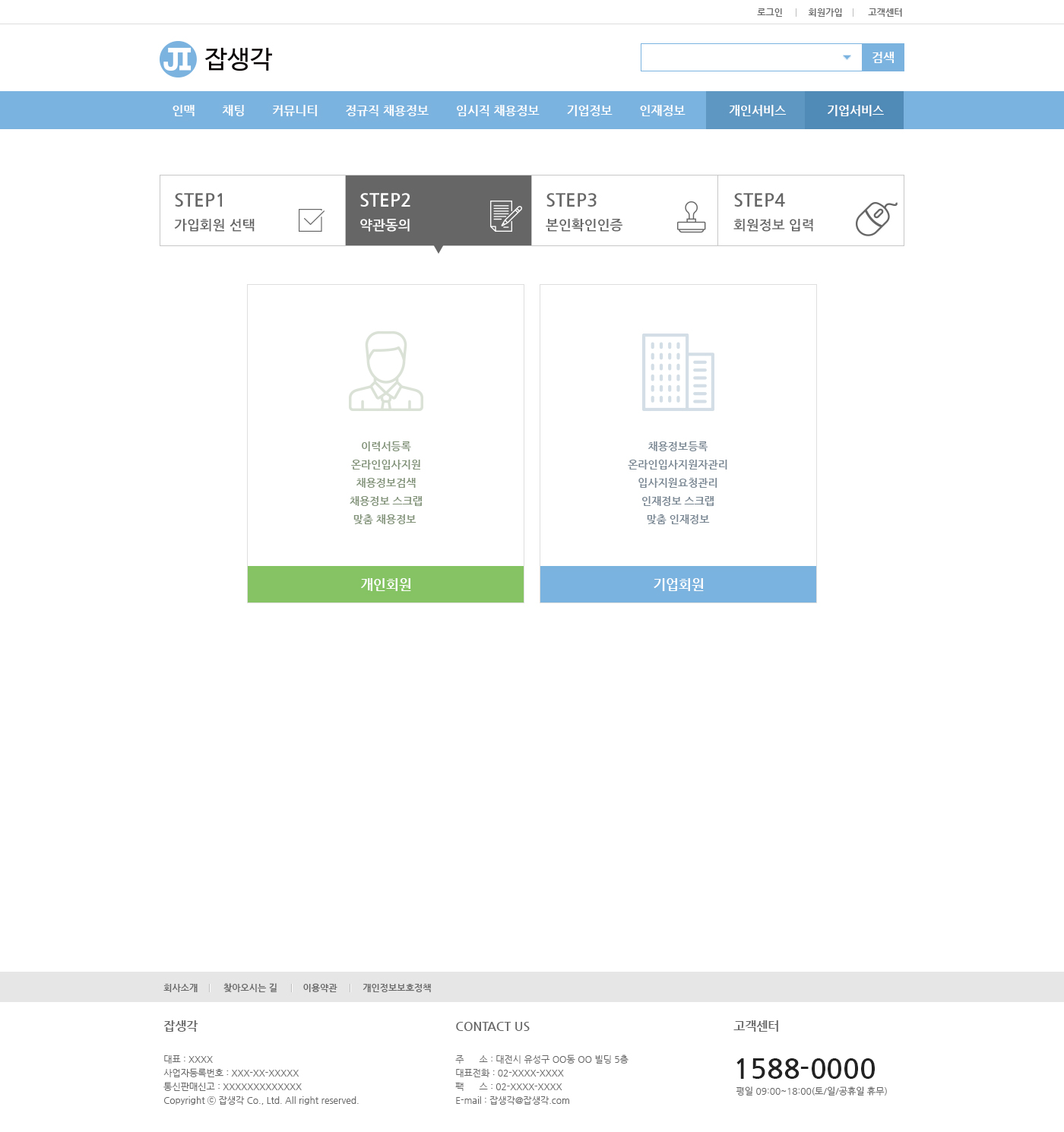
Task: Click the 사업자등록번호 line
Action: coord(231,1073)
